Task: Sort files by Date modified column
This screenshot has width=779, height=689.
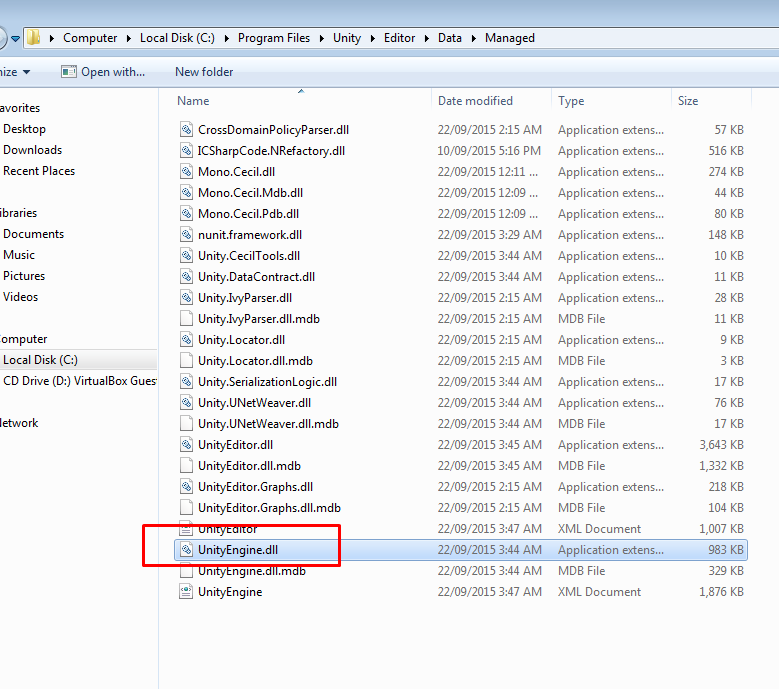Action: [475, 101]
